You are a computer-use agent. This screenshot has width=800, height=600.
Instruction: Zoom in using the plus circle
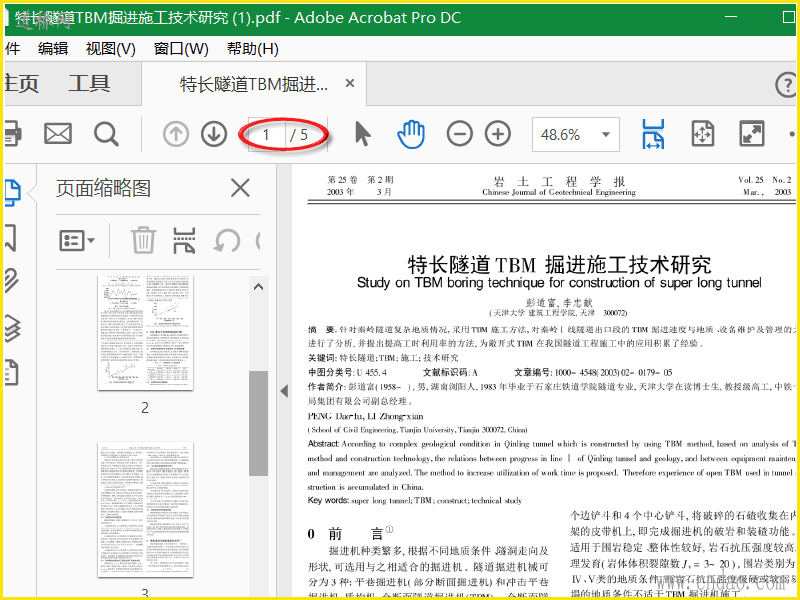click(498, 134)
